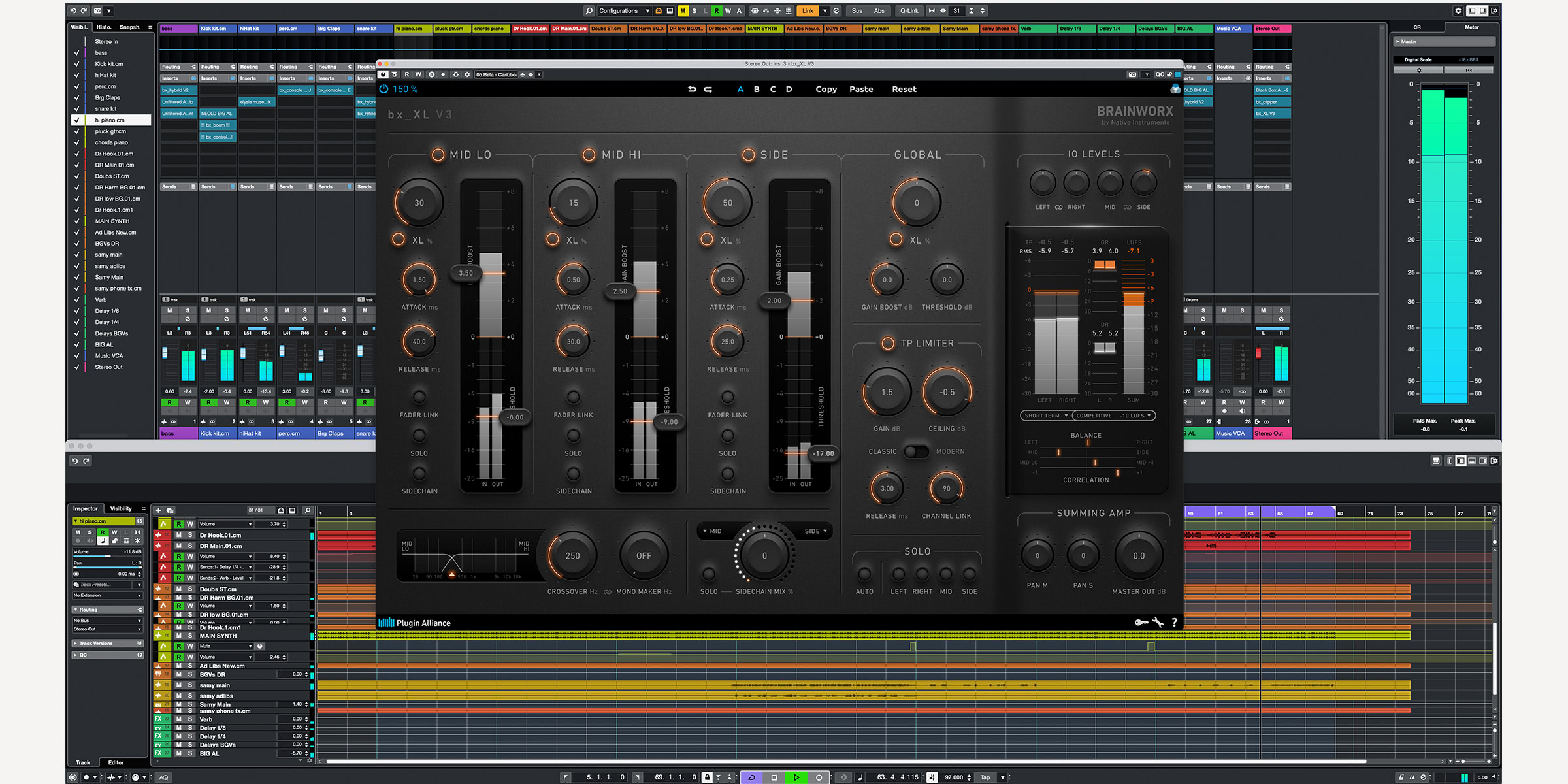Open plugin header gear settings

(x=467, y=74)
